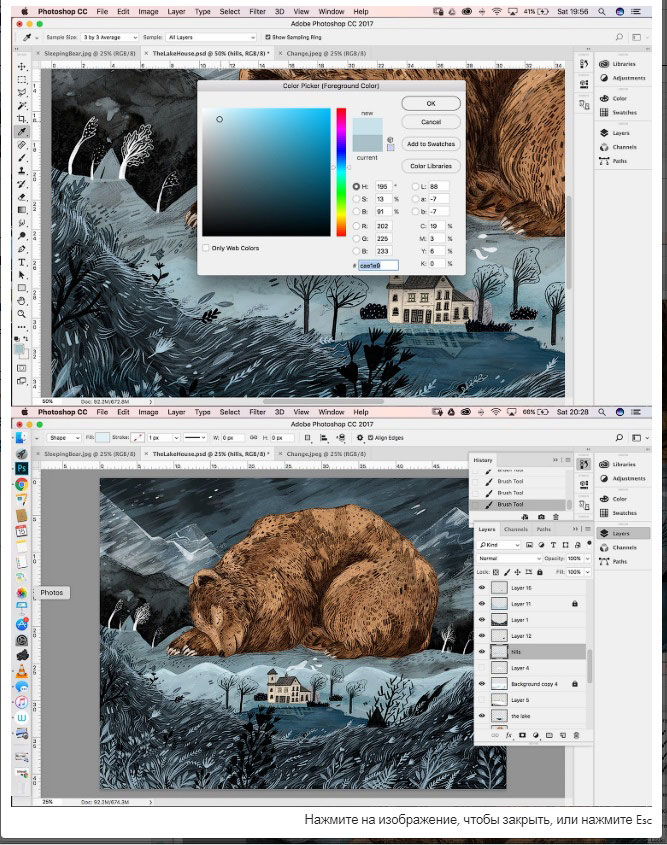Add layer mask icon in Layers panel
The width and height of the screenshot is (667, 845).
point(522,735)
